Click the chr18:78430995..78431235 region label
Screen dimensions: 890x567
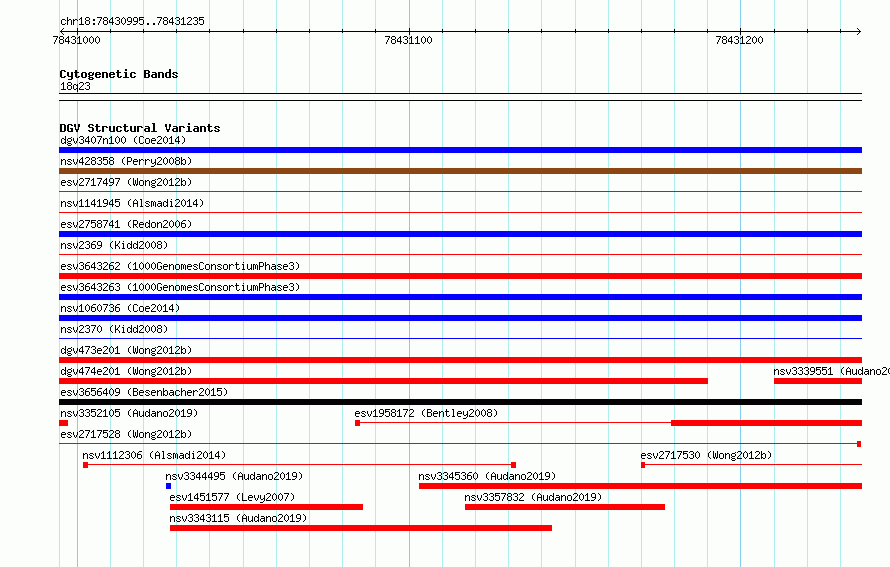(132, 22)
